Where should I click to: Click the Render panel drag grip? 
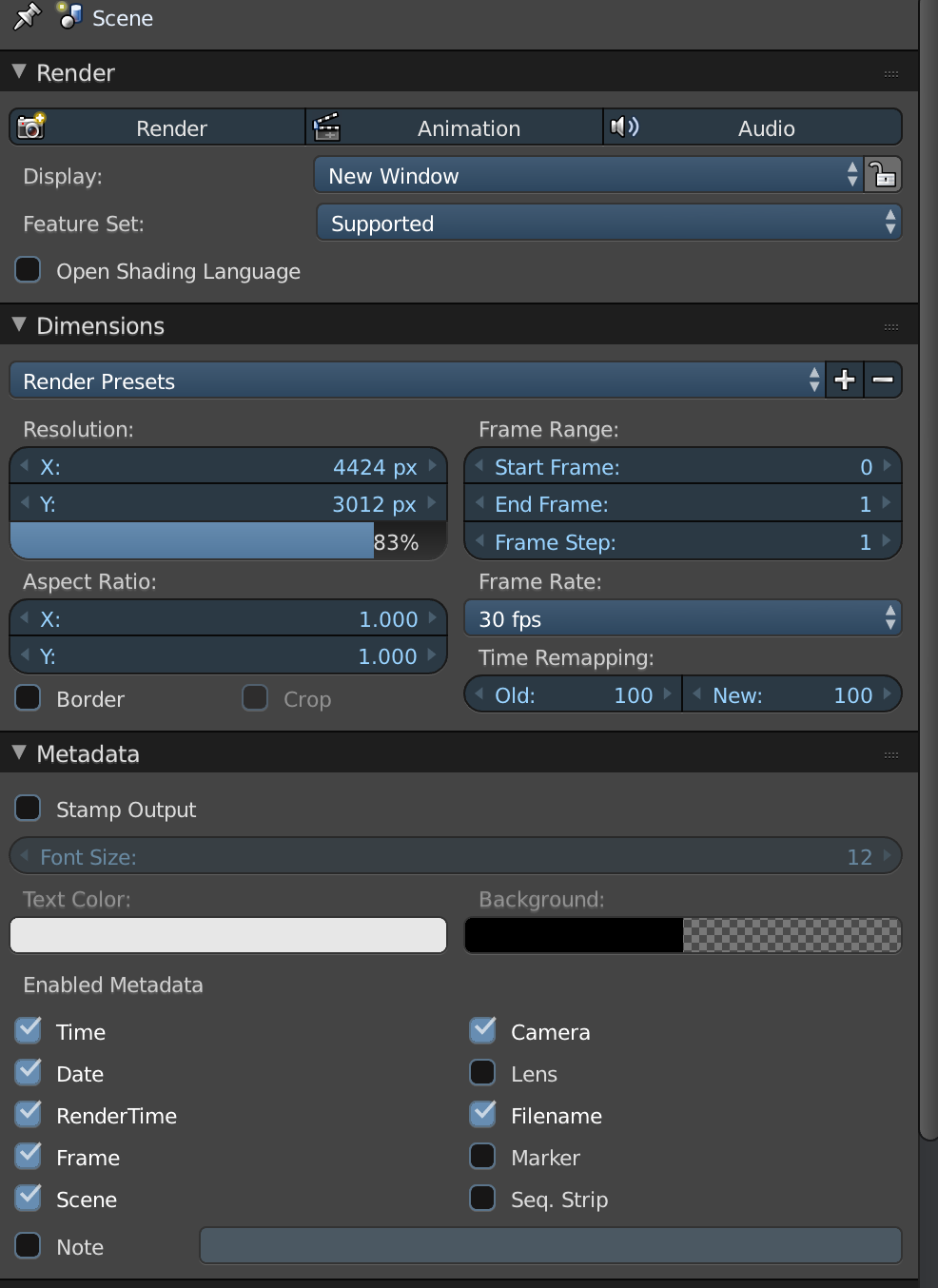(891, 73)
